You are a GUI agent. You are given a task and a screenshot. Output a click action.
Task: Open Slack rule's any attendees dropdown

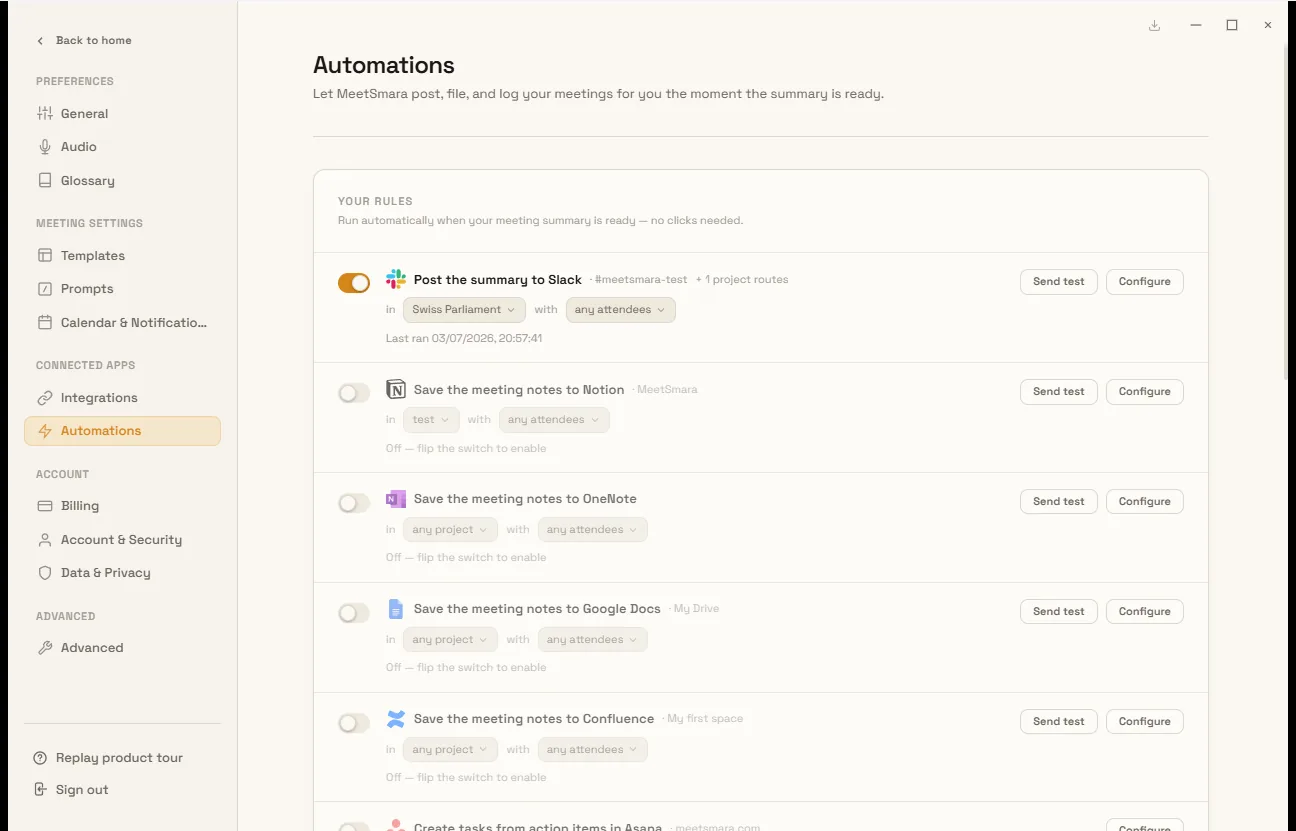621,310
